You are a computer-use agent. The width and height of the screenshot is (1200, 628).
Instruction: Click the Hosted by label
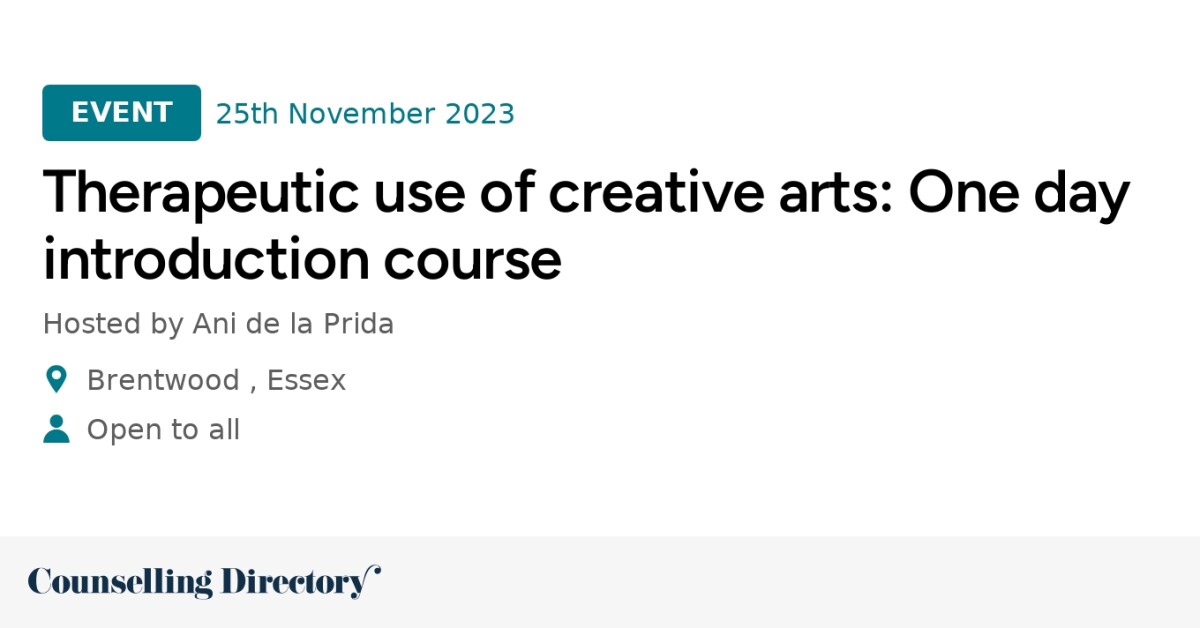[x=112, y=324]
